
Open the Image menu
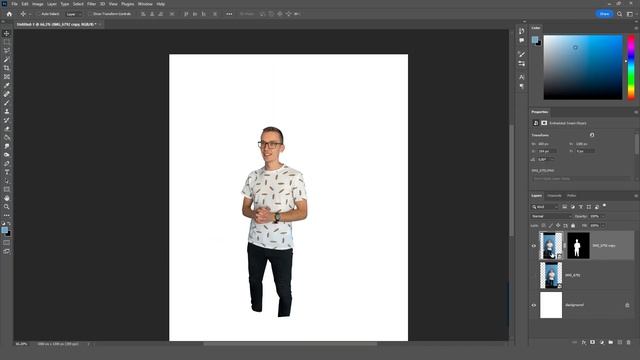[x=38, y=4]
